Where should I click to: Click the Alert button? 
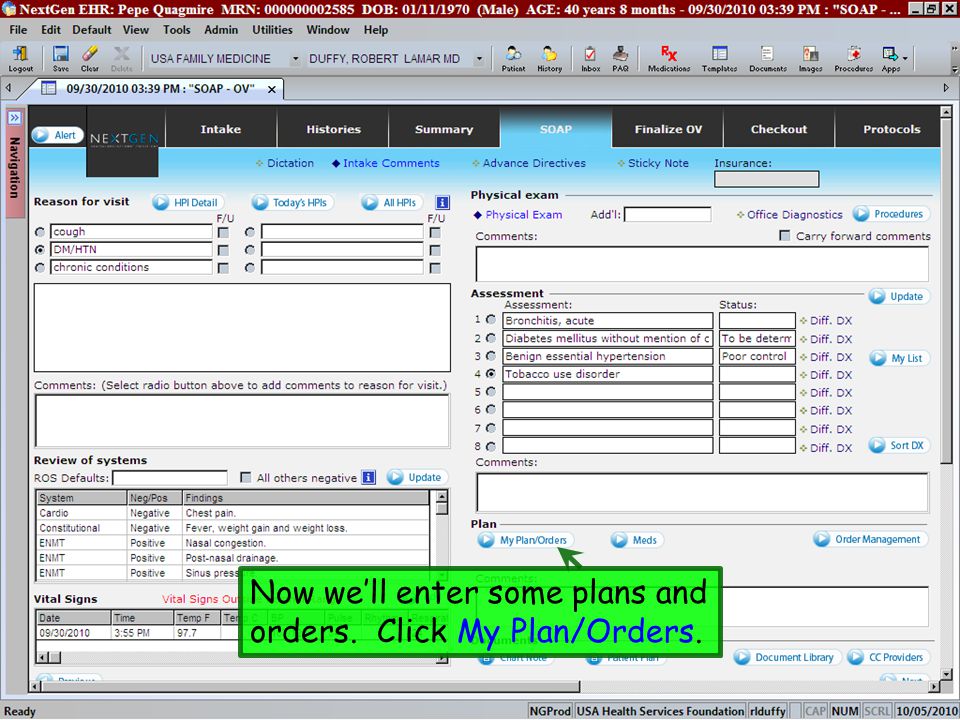(x=58, y=135)
